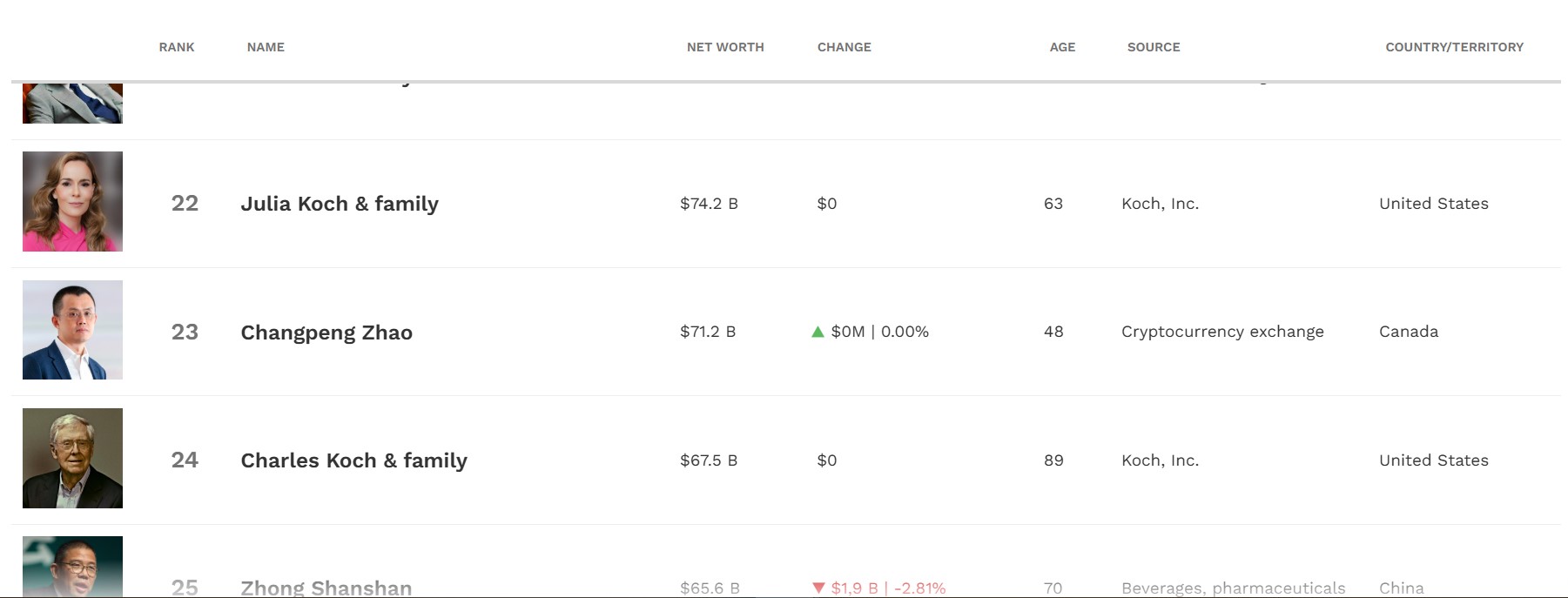Open Julia Koch & family profile link
The image size is (1568, 598).
pyautogui.click(x=340, y=204)
